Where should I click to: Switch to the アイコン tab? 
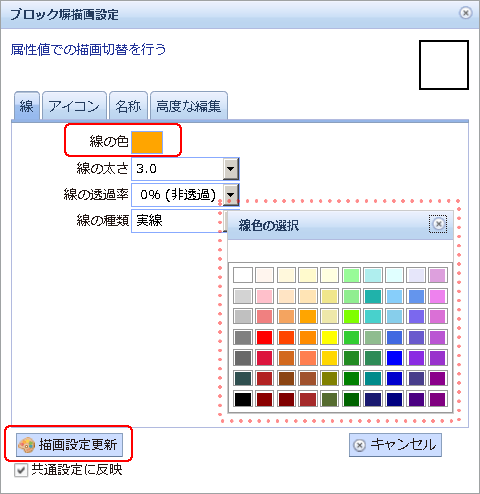coord(74,106)
